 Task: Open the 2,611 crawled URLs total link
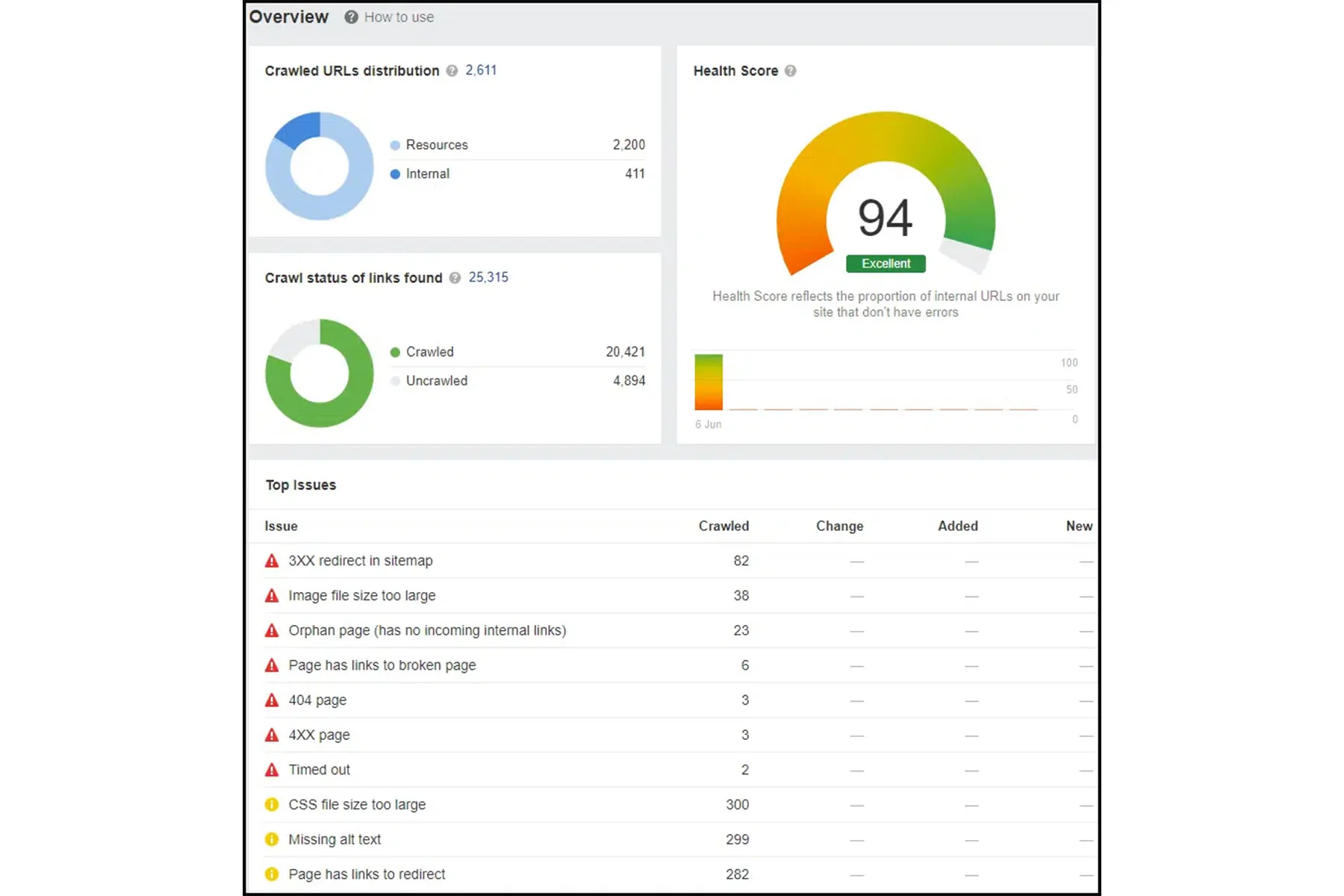481,70
